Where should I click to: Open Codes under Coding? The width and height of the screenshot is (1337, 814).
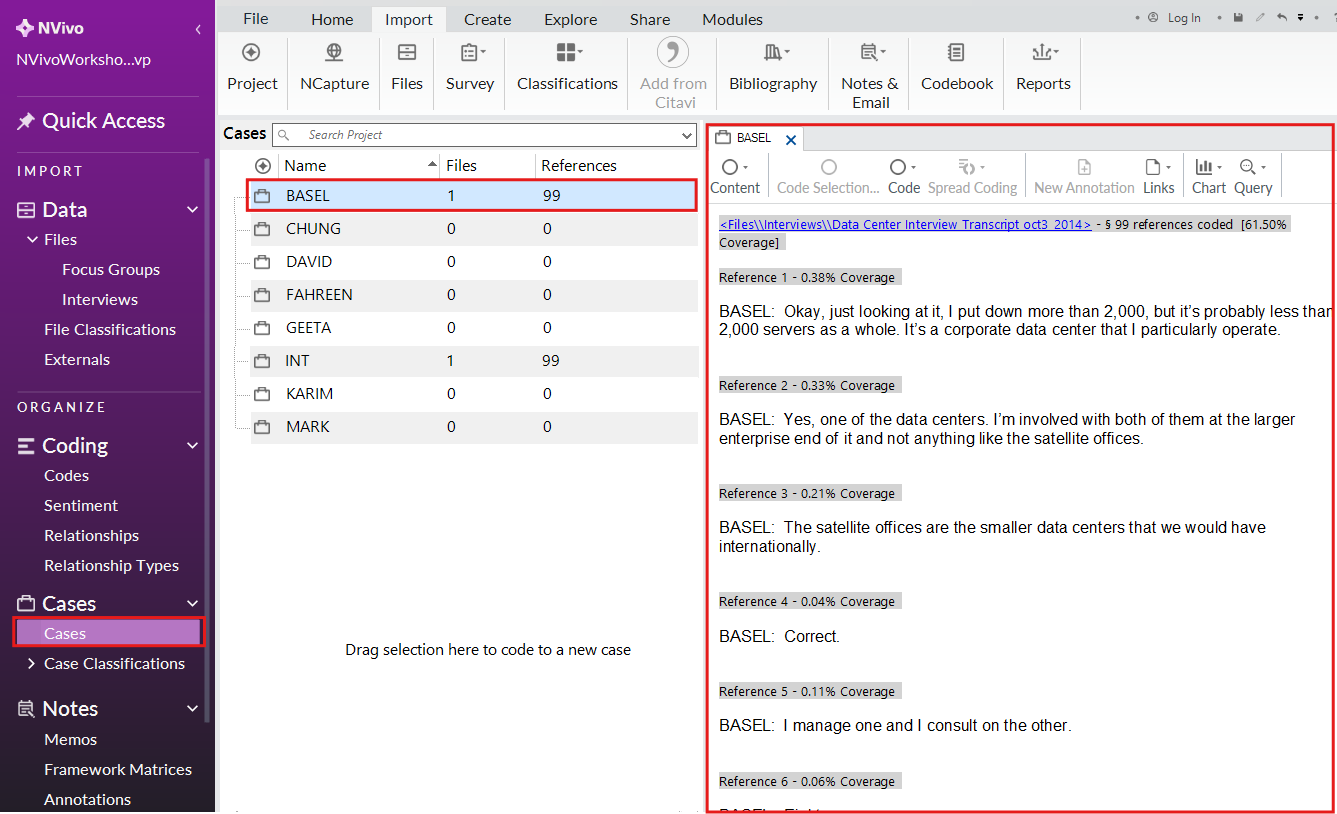coord(66,476)
